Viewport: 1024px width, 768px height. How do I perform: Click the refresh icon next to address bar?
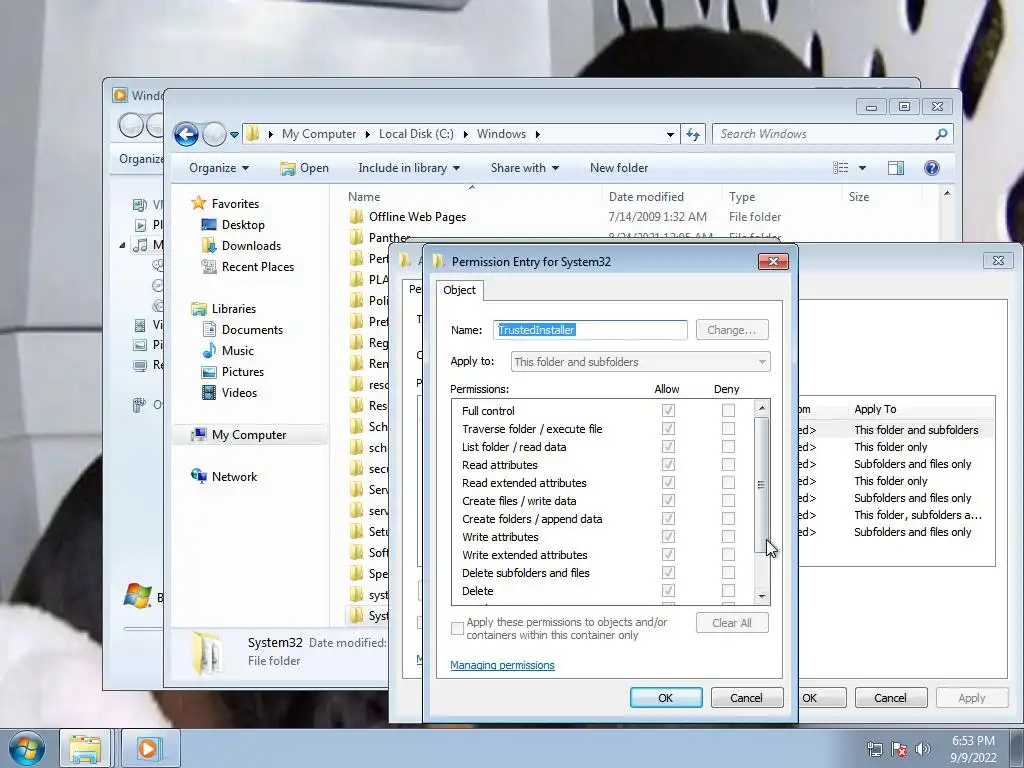693,134
